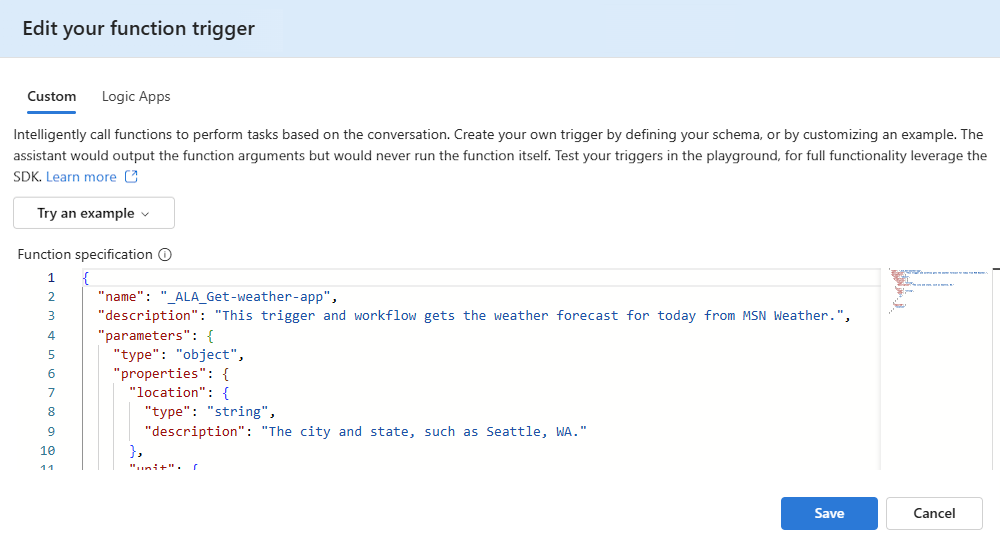The image size is (1000, 550).
Task: Click the info icon beside Function specification
Action: [165, 255]
